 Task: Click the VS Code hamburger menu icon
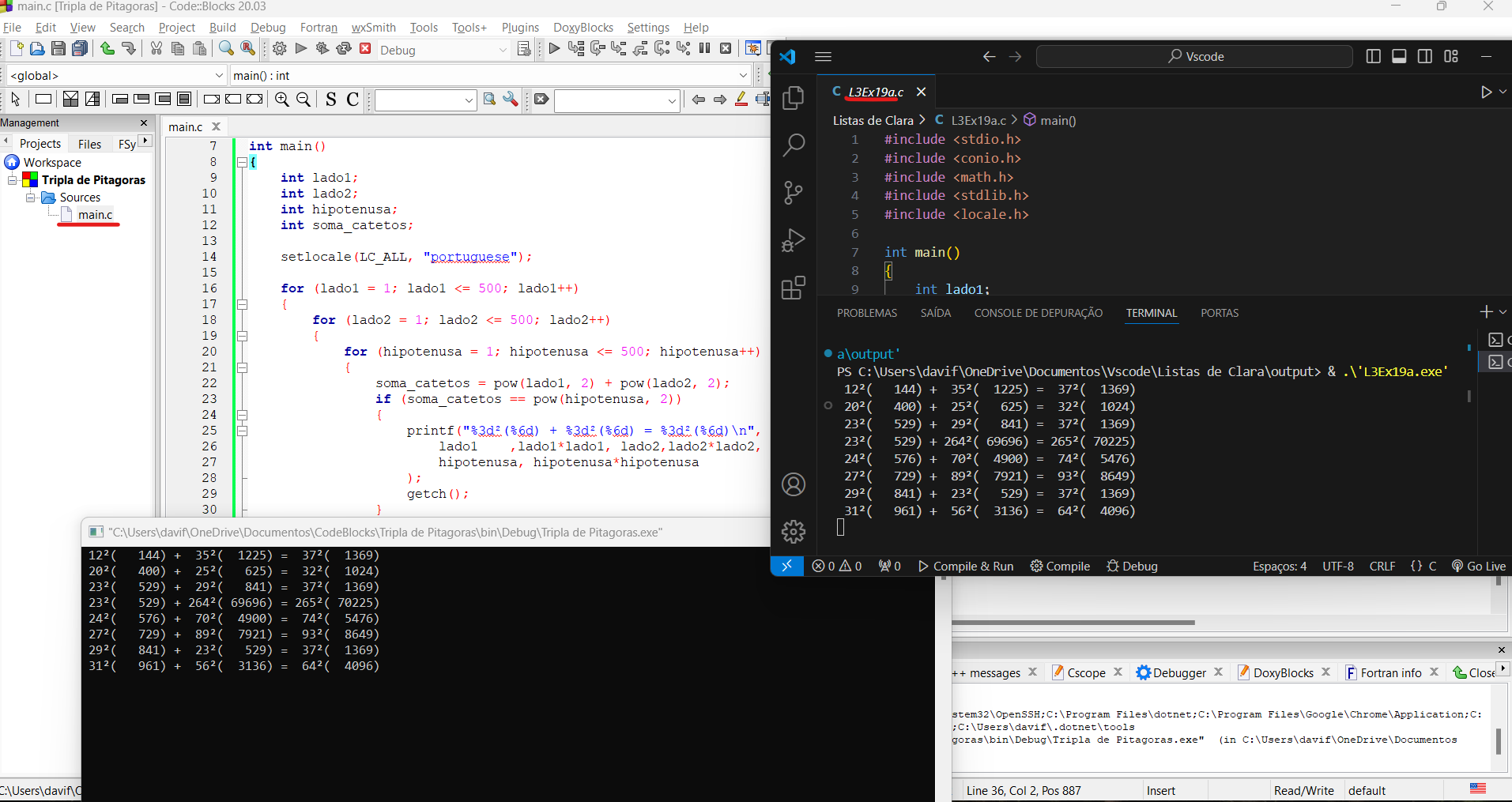click(x=823, y=57)
